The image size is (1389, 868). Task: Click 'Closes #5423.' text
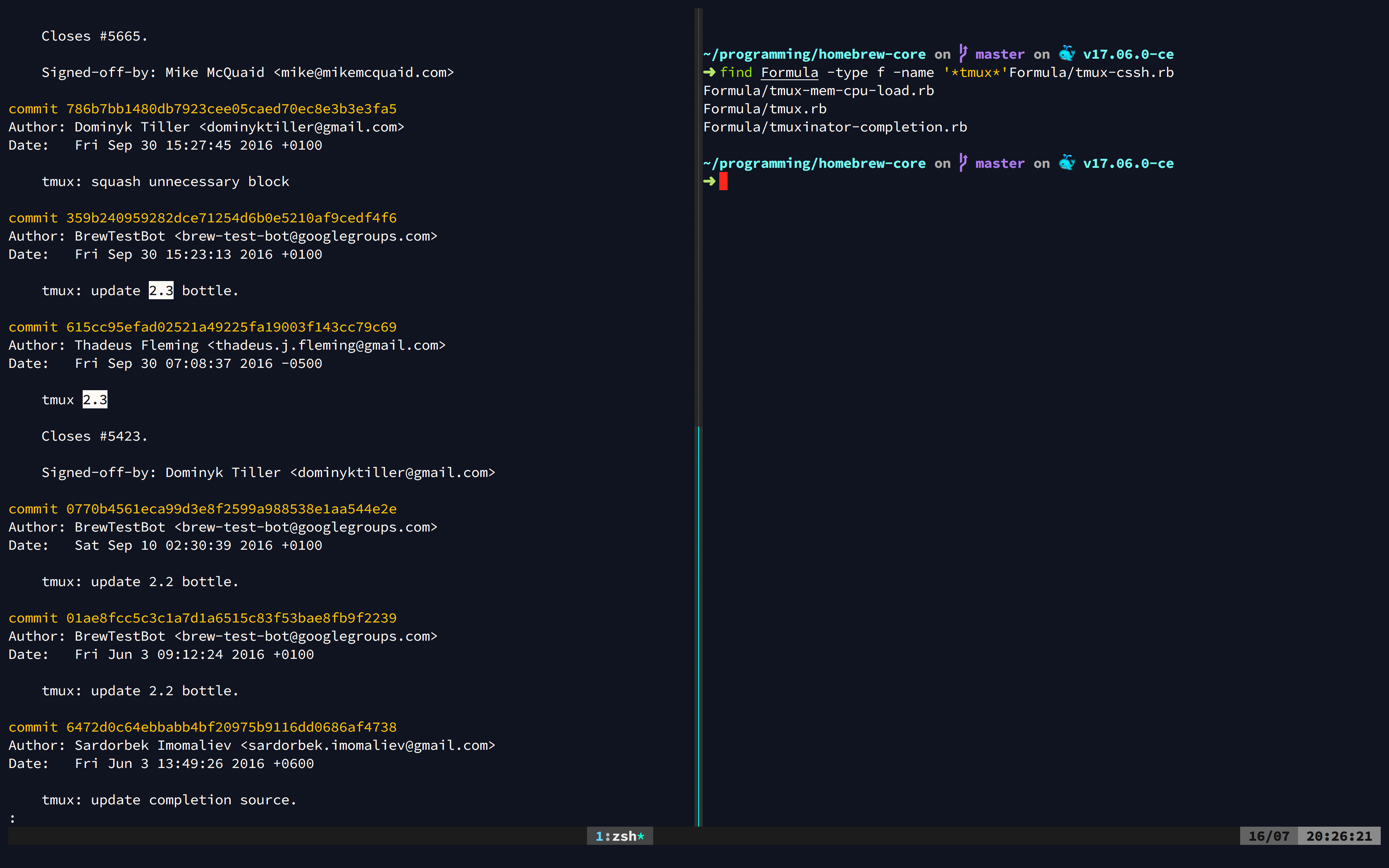95,436
